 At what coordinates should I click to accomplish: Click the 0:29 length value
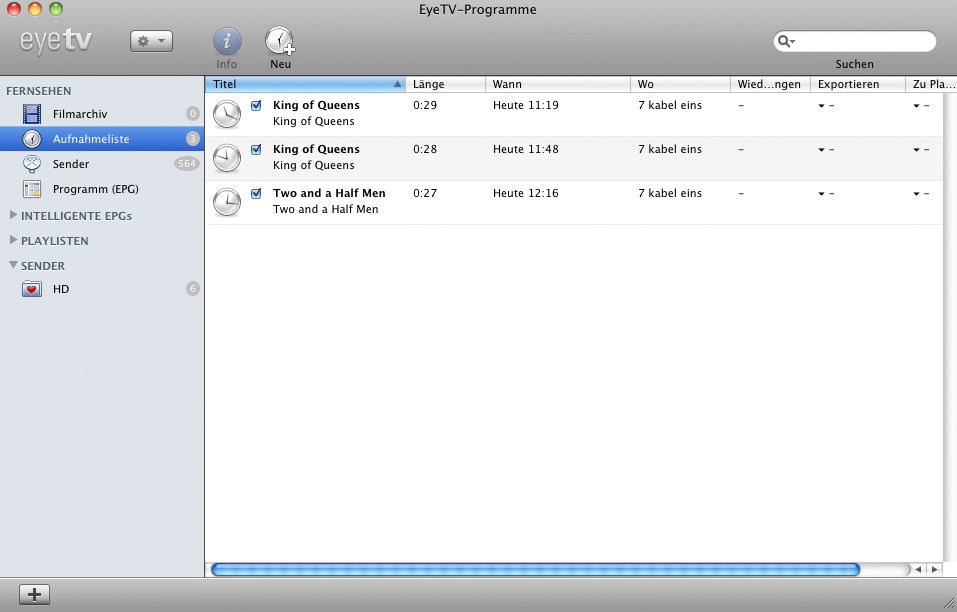pos(425,105)
